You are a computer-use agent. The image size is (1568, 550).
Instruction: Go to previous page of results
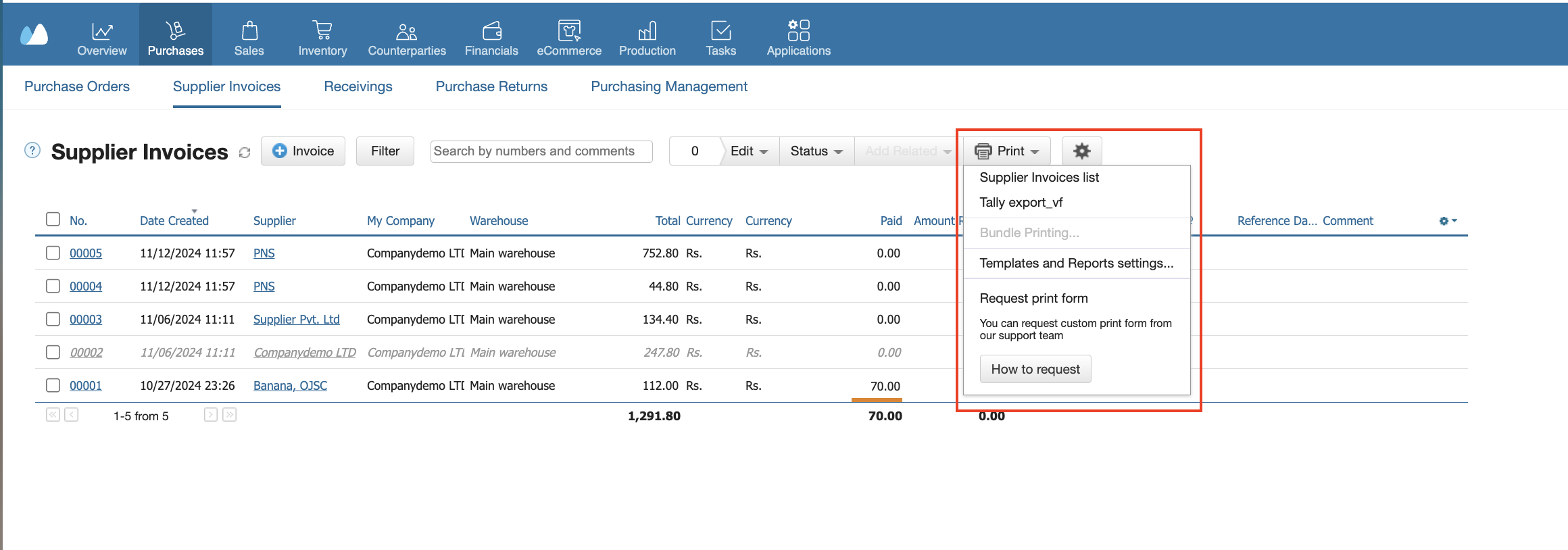pyautogui.click(x=72, y=414)
